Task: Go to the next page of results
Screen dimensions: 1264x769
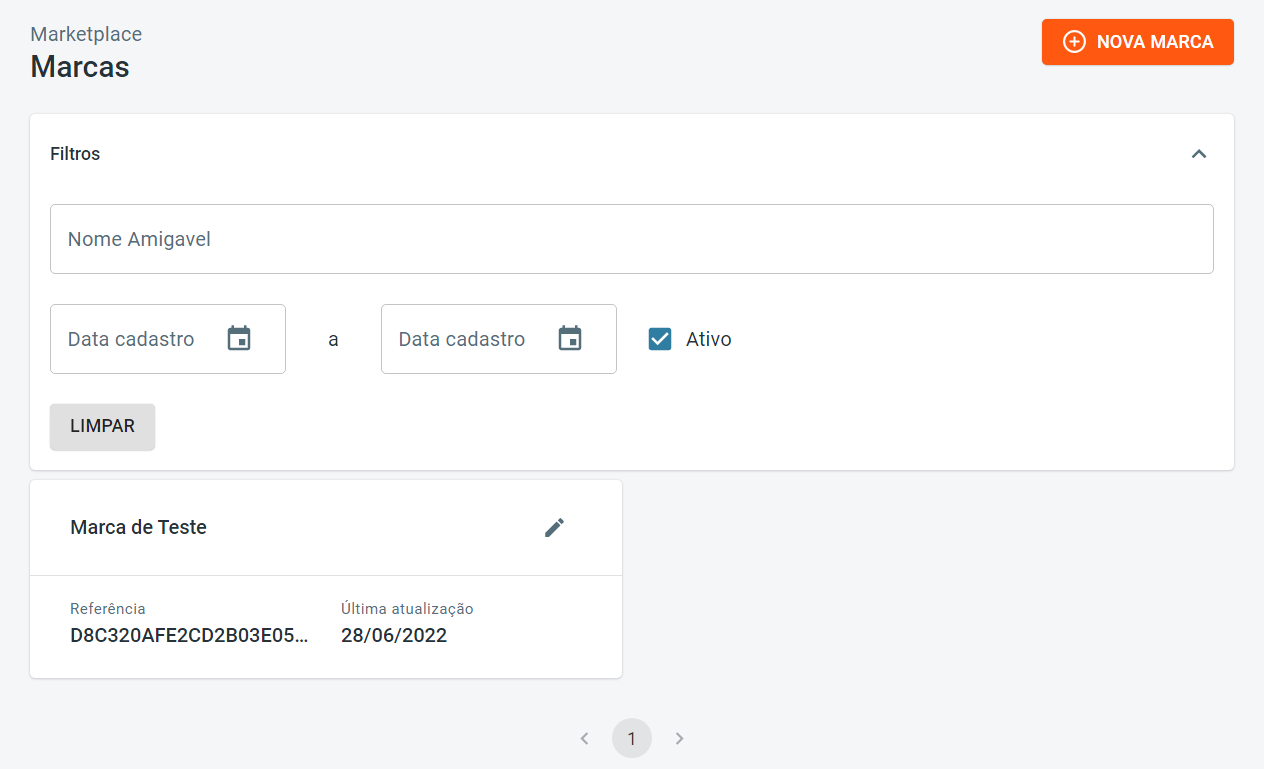Action: [679, 739]
